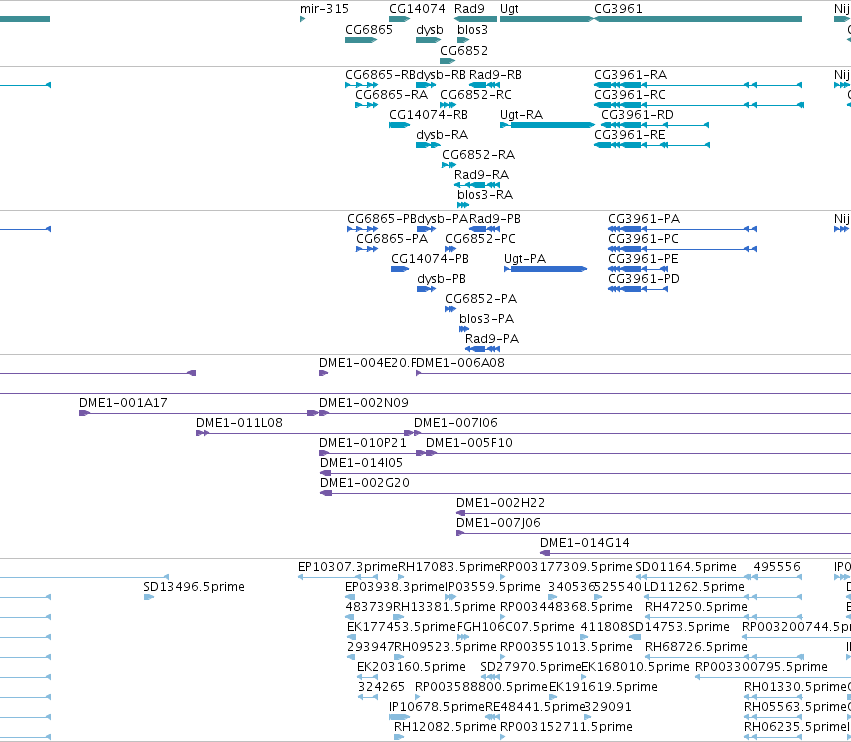Image resolution: width=851 pixels, height=742 pixels.
Task: Click transcript CG6852-RA
Action: pyautogui.click(x=449, y=165)
